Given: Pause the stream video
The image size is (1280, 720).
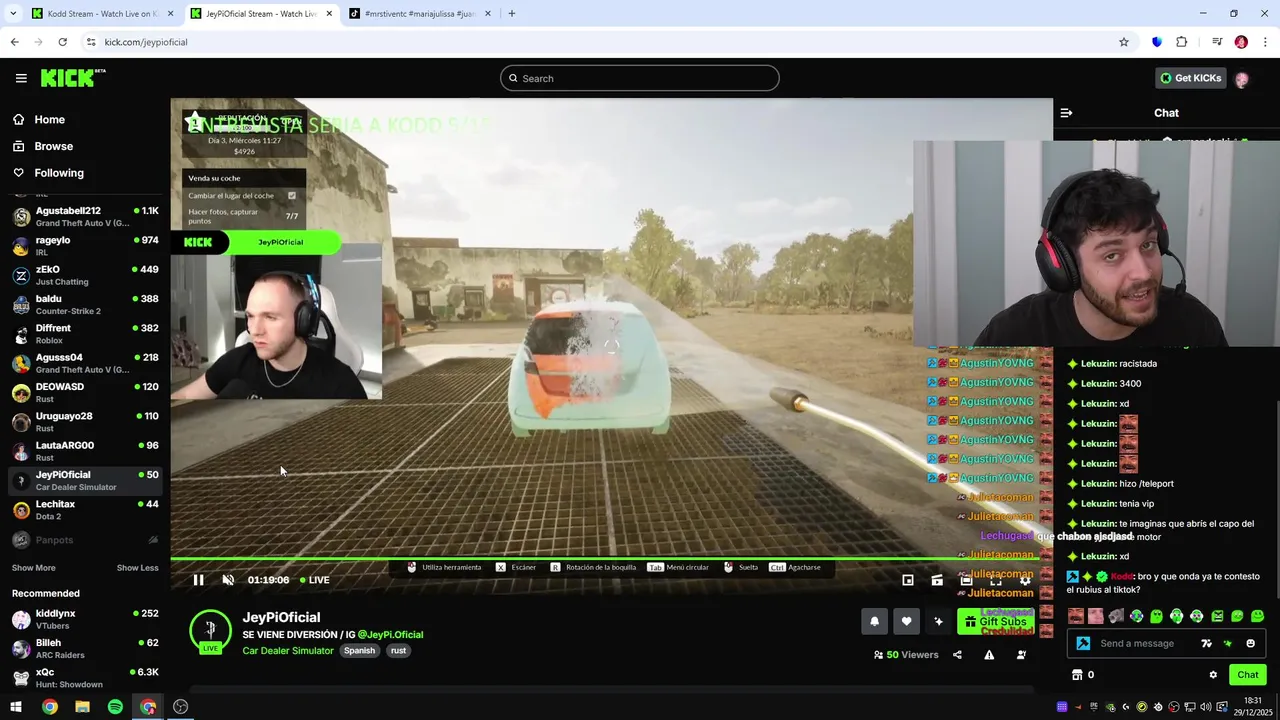Looking at the screenshot, I should pyautogui.click(x=198, y=580).
